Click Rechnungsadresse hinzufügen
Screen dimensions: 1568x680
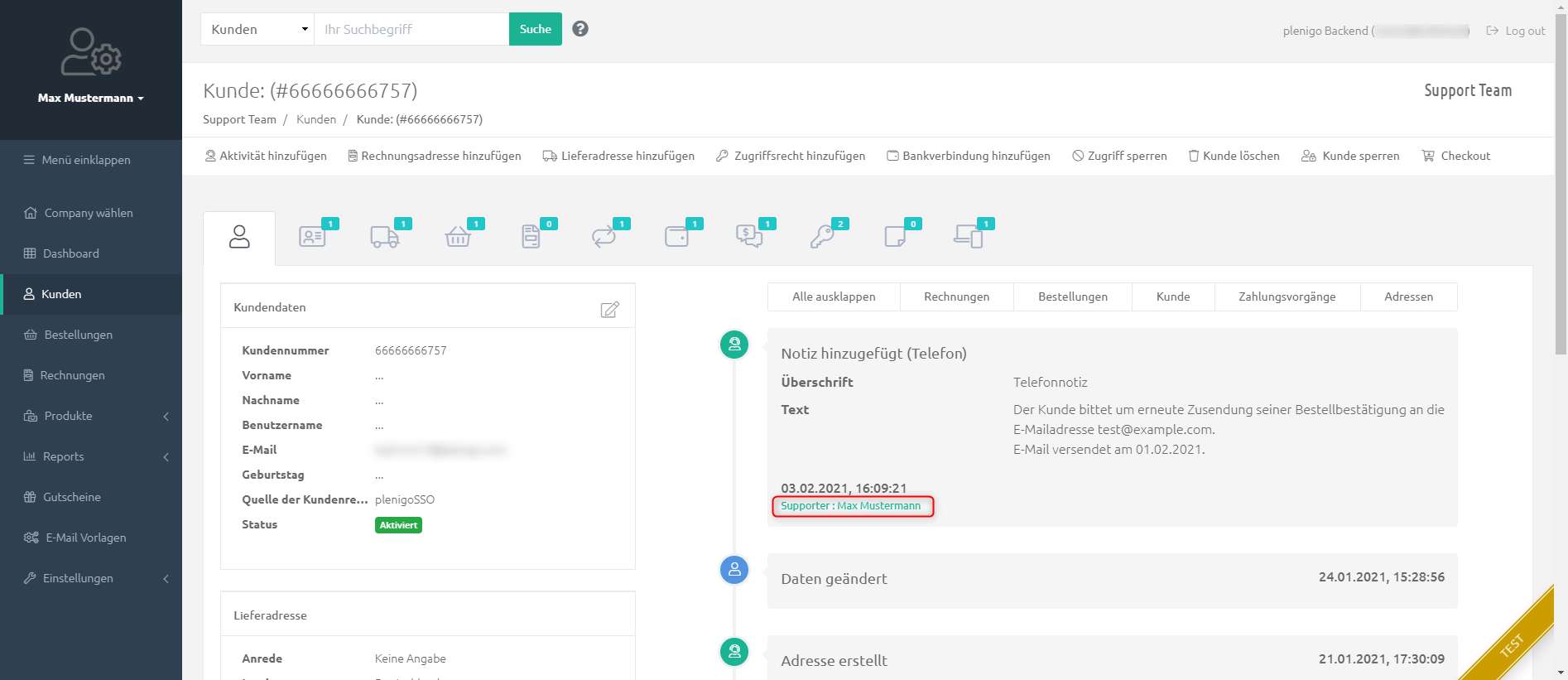pos(435,156)
